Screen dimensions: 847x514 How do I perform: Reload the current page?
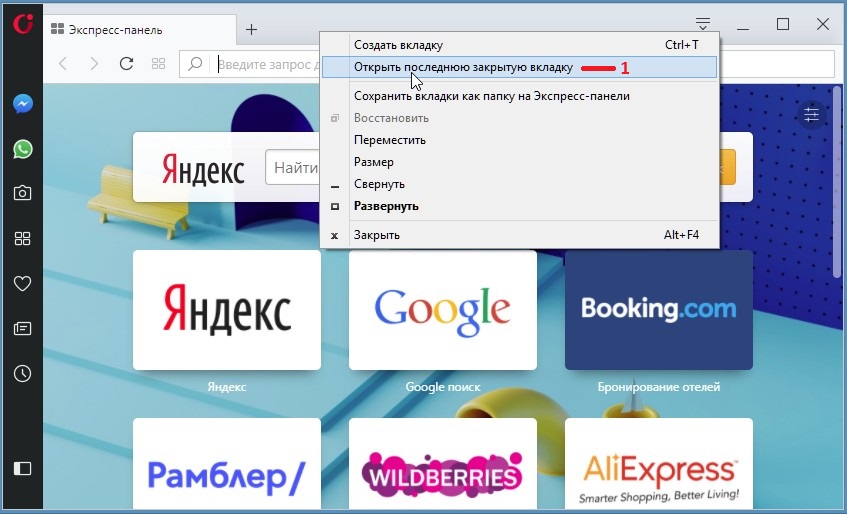(x=126, y=64)
